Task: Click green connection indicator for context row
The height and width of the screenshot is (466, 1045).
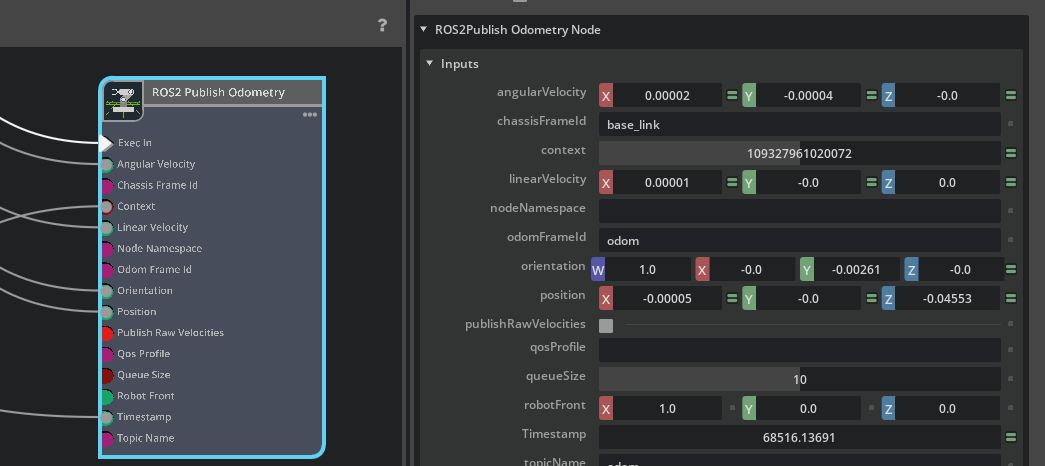Action: [x=1010, y=153]
